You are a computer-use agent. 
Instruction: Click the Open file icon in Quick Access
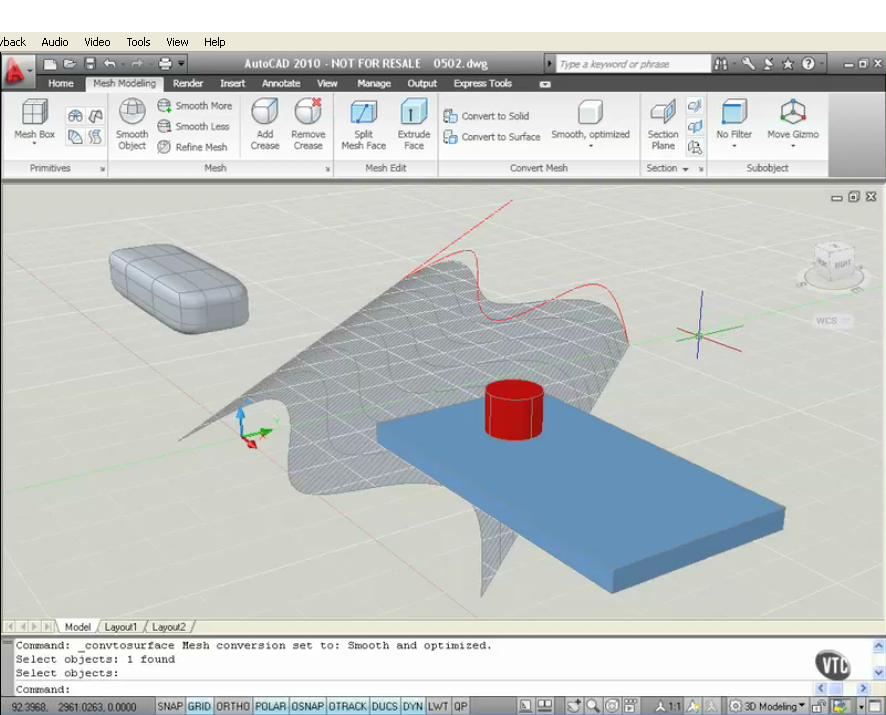70,64
